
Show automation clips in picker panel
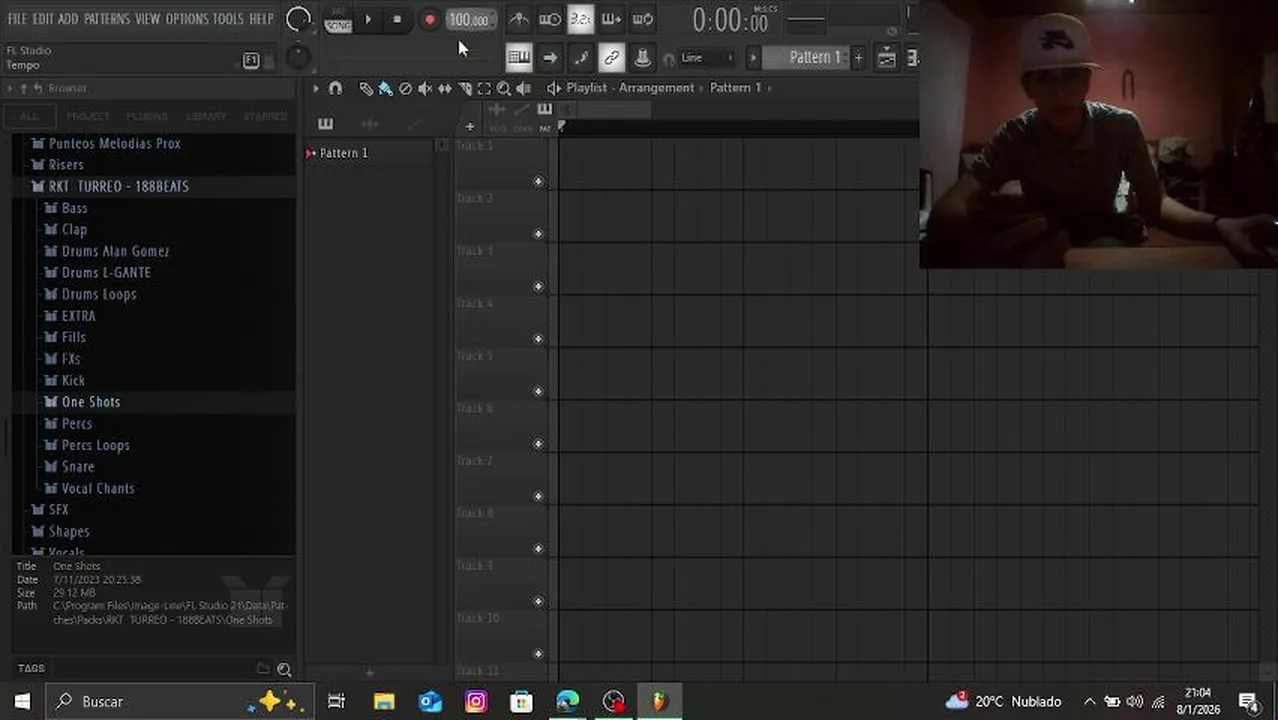tap(414, 124)
